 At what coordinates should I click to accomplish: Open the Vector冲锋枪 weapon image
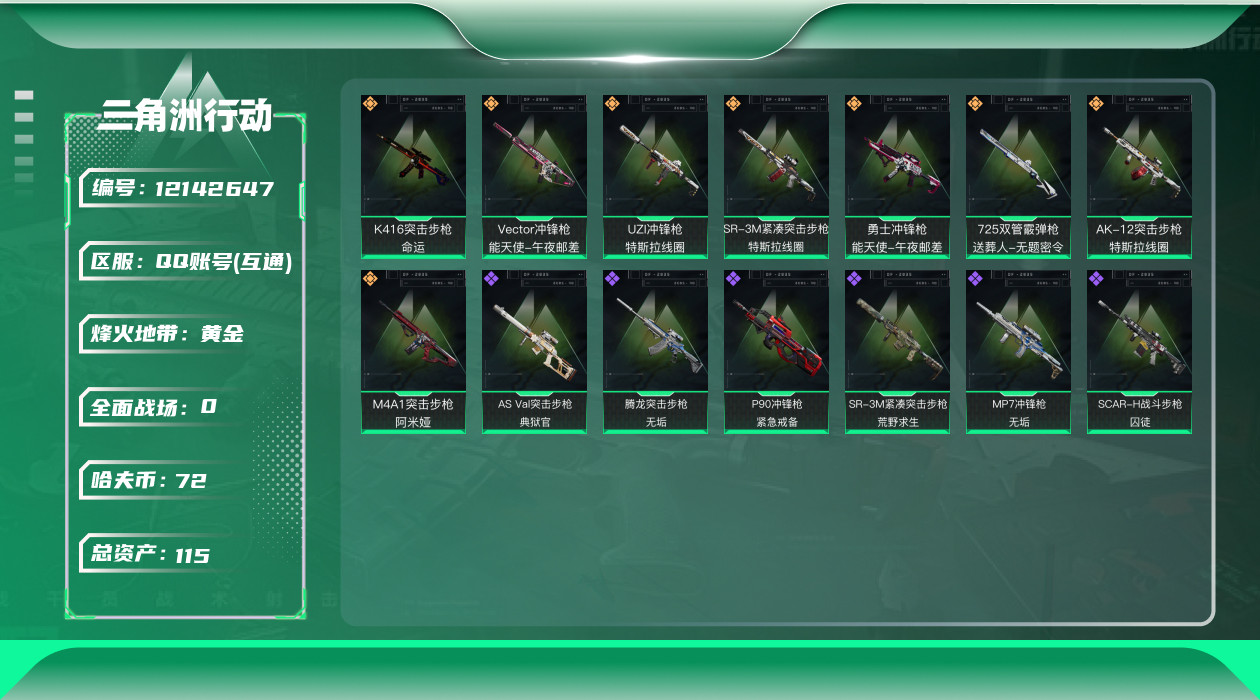pos(534,157)
